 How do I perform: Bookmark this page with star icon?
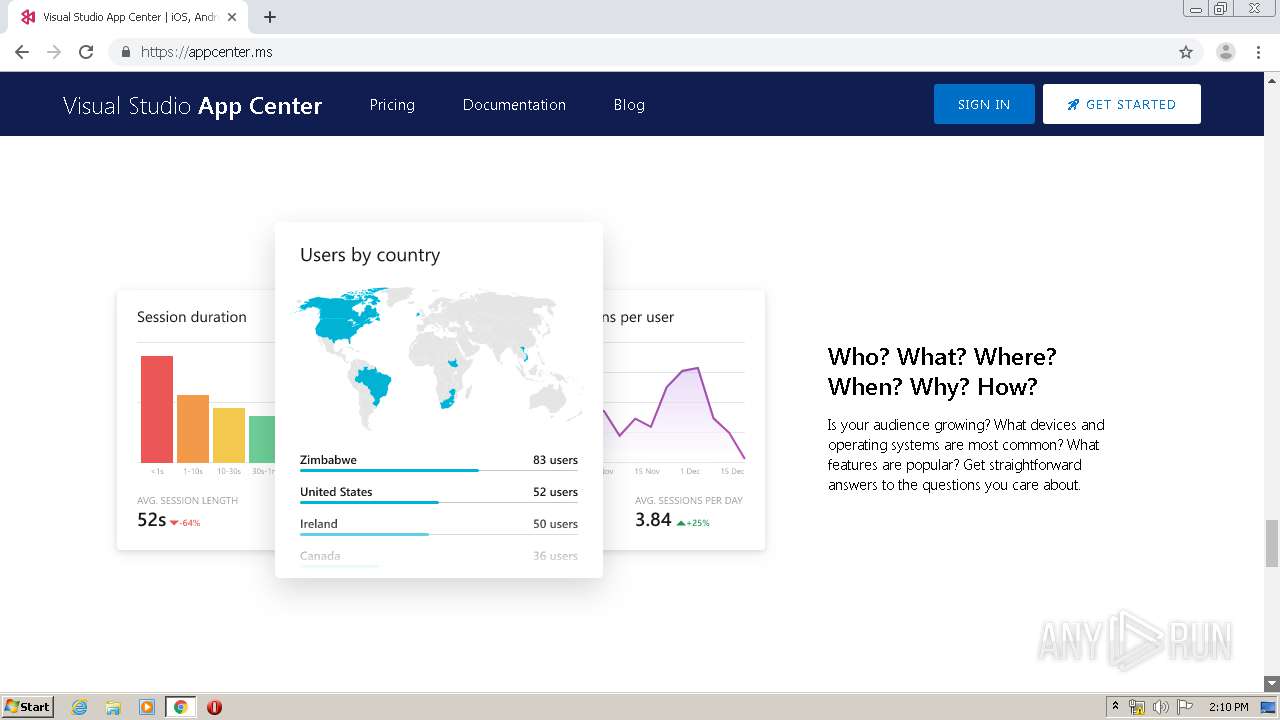point(1186,52)
